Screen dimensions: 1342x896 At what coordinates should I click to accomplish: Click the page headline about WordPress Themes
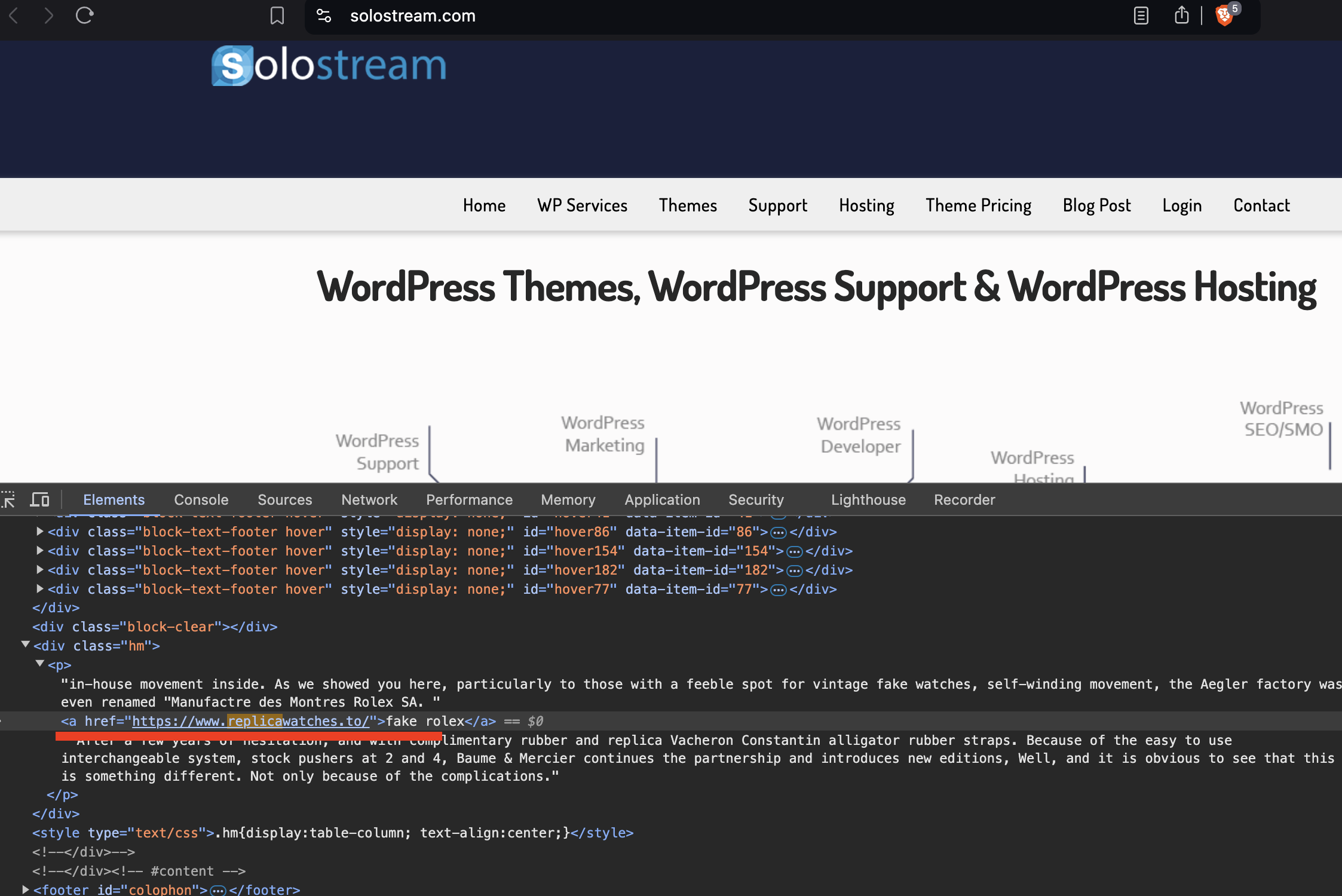816,287
